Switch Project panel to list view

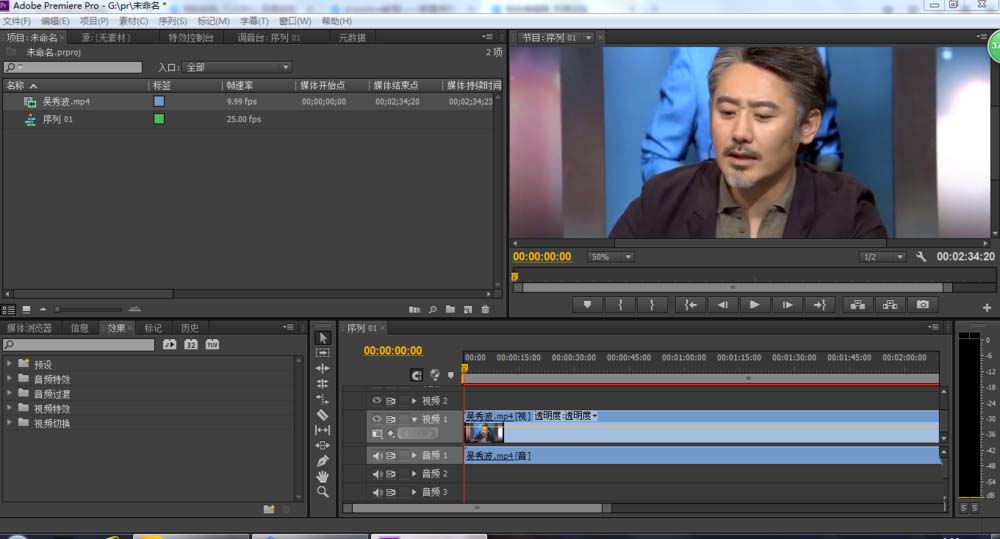coord(8,309)
